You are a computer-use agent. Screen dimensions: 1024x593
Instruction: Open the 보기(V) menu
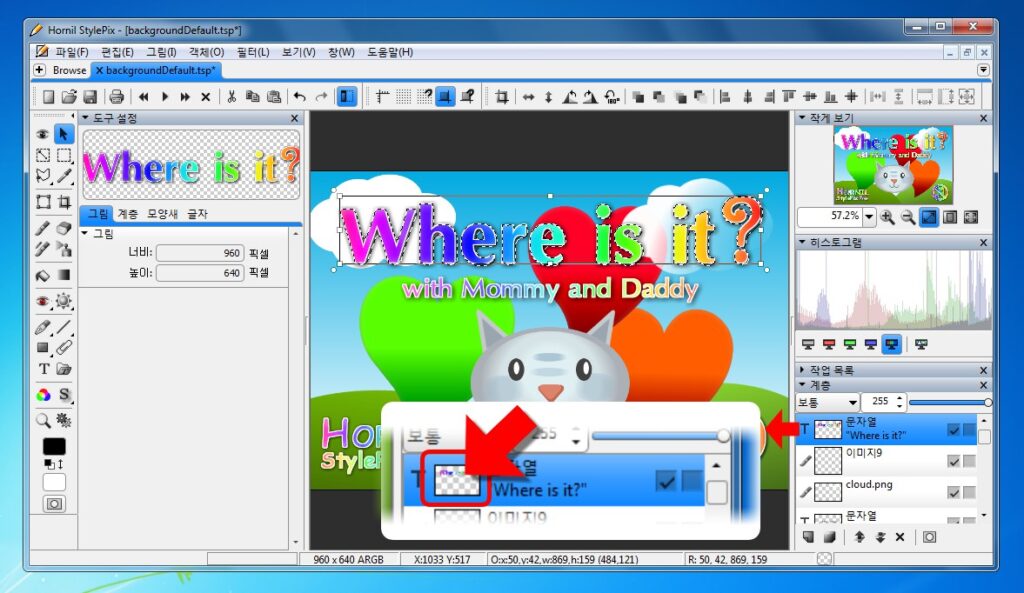(298, 52)
